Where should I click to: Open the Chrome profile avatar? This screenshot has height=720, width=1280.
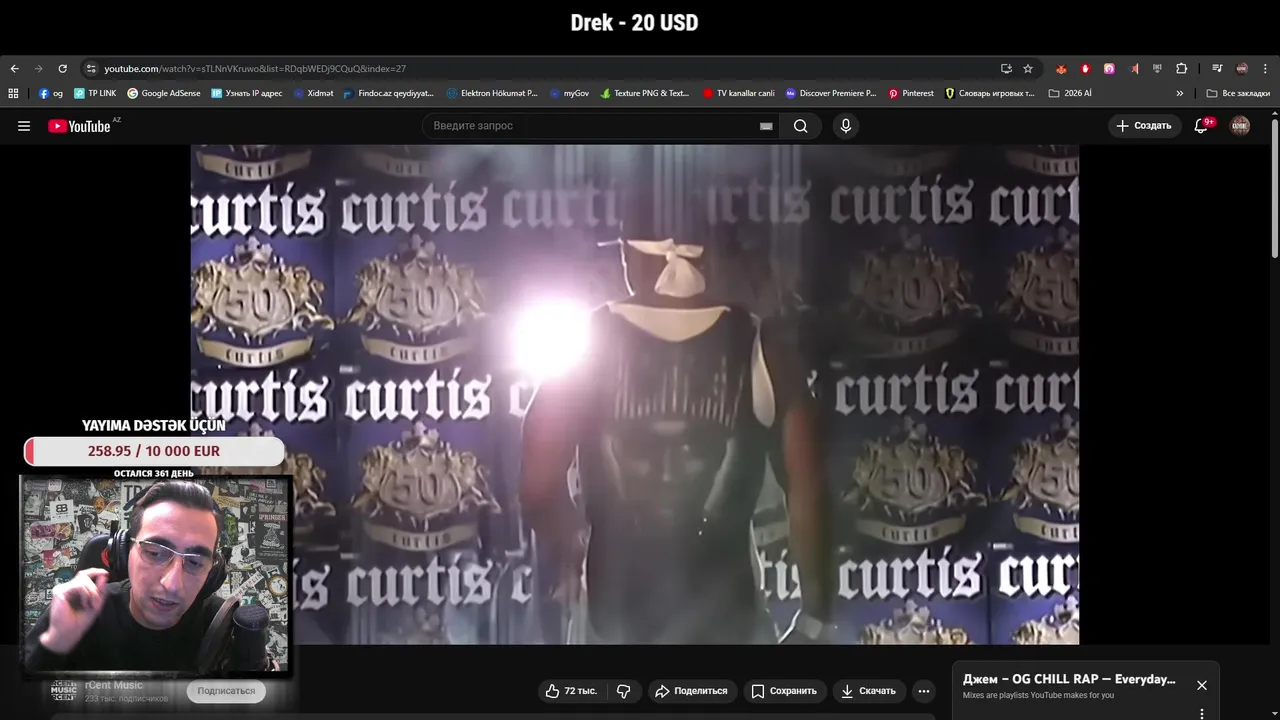click(1242, 69)
